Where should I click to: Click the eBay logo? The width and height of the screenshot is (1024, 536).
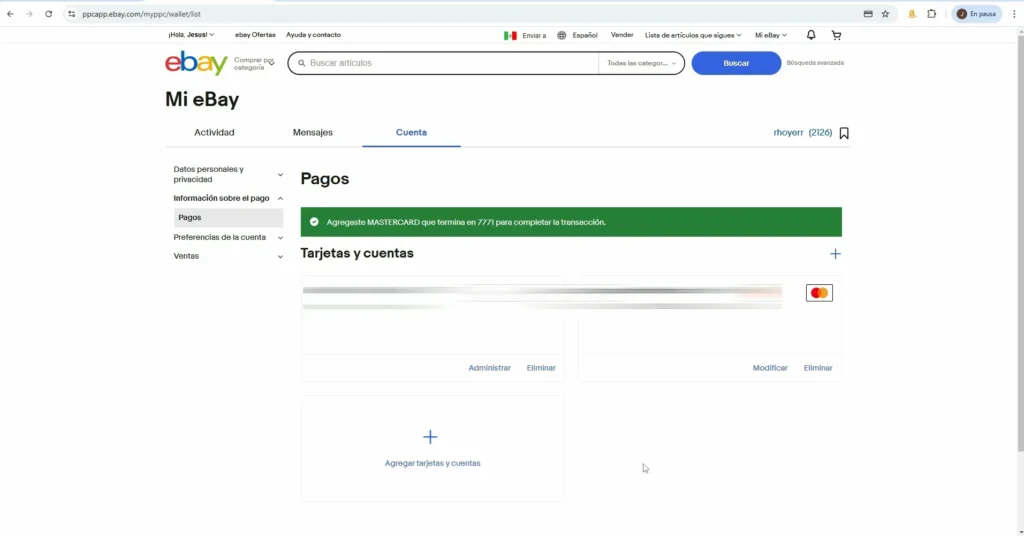point(196,63)
